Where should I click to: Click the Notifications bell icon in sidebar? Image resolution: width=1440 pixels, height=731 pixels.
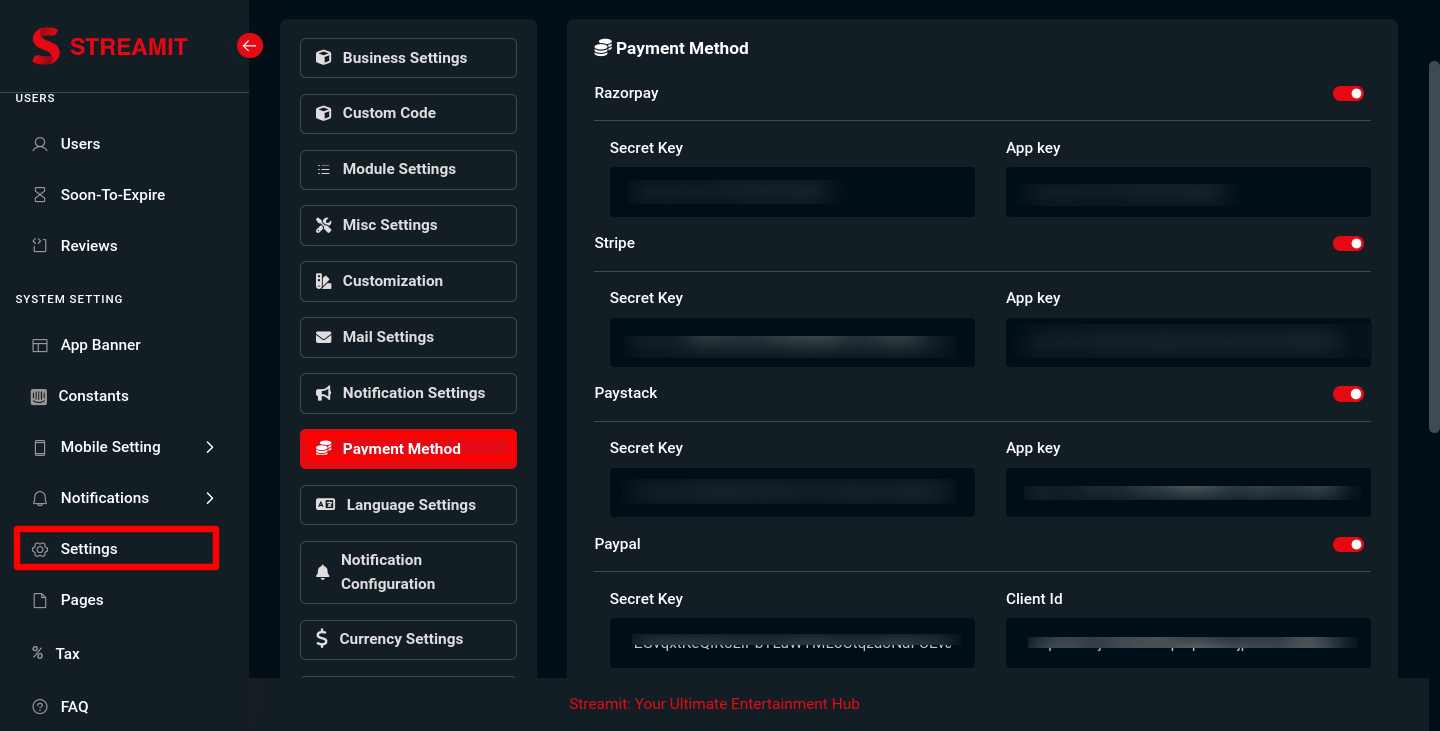tap(40, 498)
